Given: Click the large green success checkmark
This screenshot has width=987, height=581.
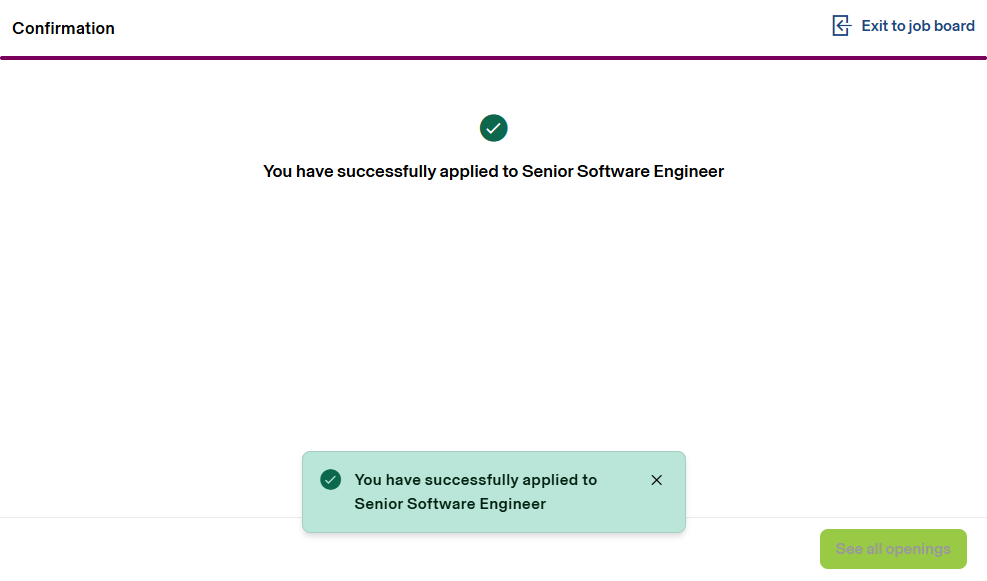Looking at the screenshot, I should click(x=493, y=128).
